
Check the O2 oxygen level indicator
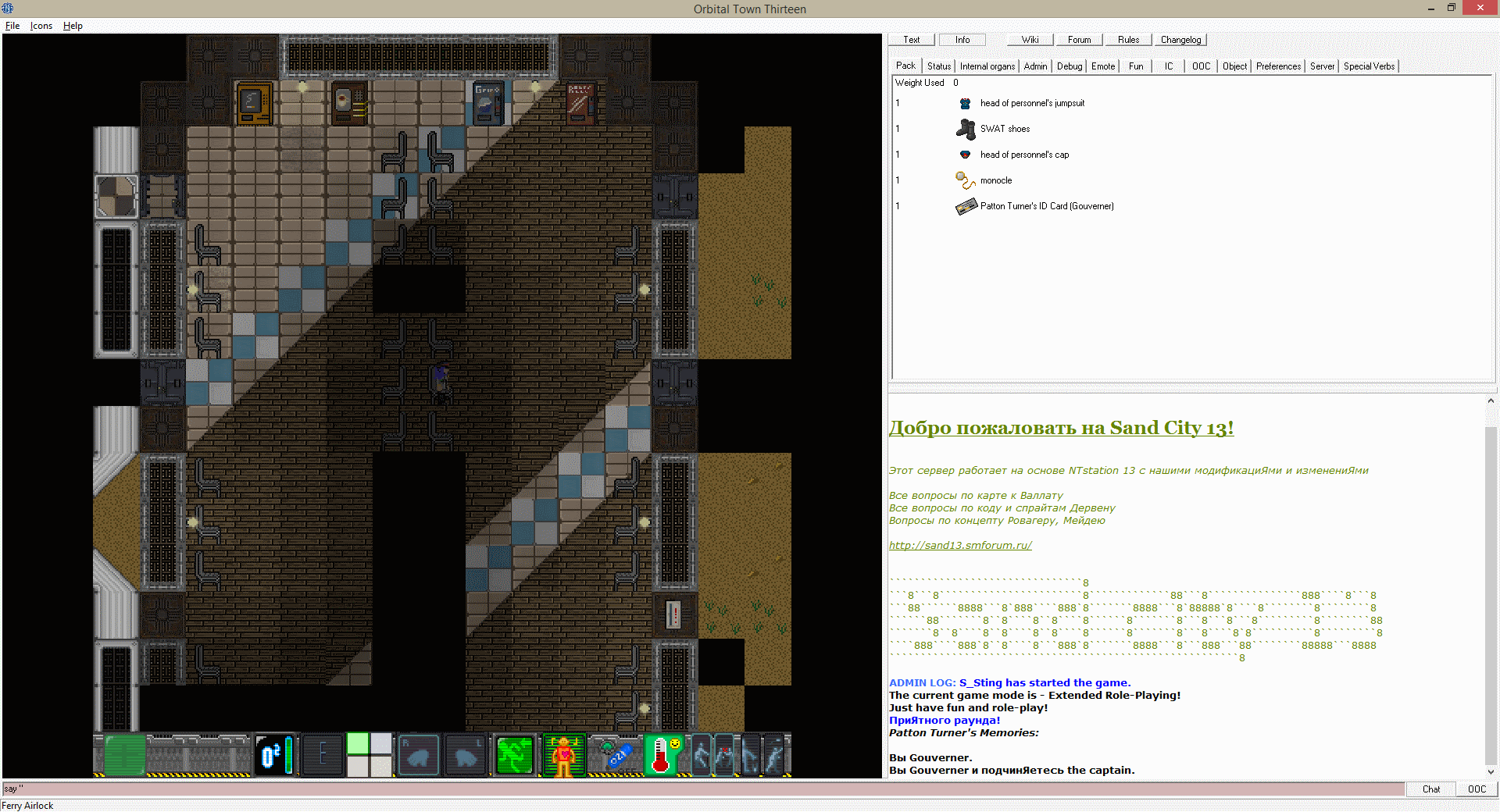point(274,756)
